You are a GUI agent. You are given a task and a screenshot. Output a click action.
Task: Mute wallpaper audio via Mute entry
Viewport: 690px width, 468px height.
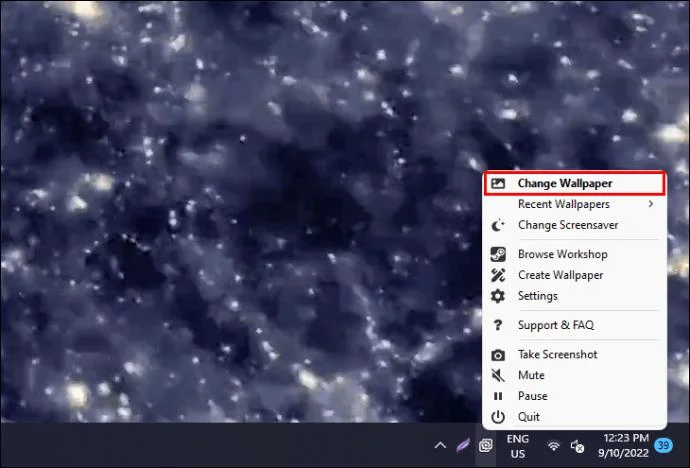[574, 375]
